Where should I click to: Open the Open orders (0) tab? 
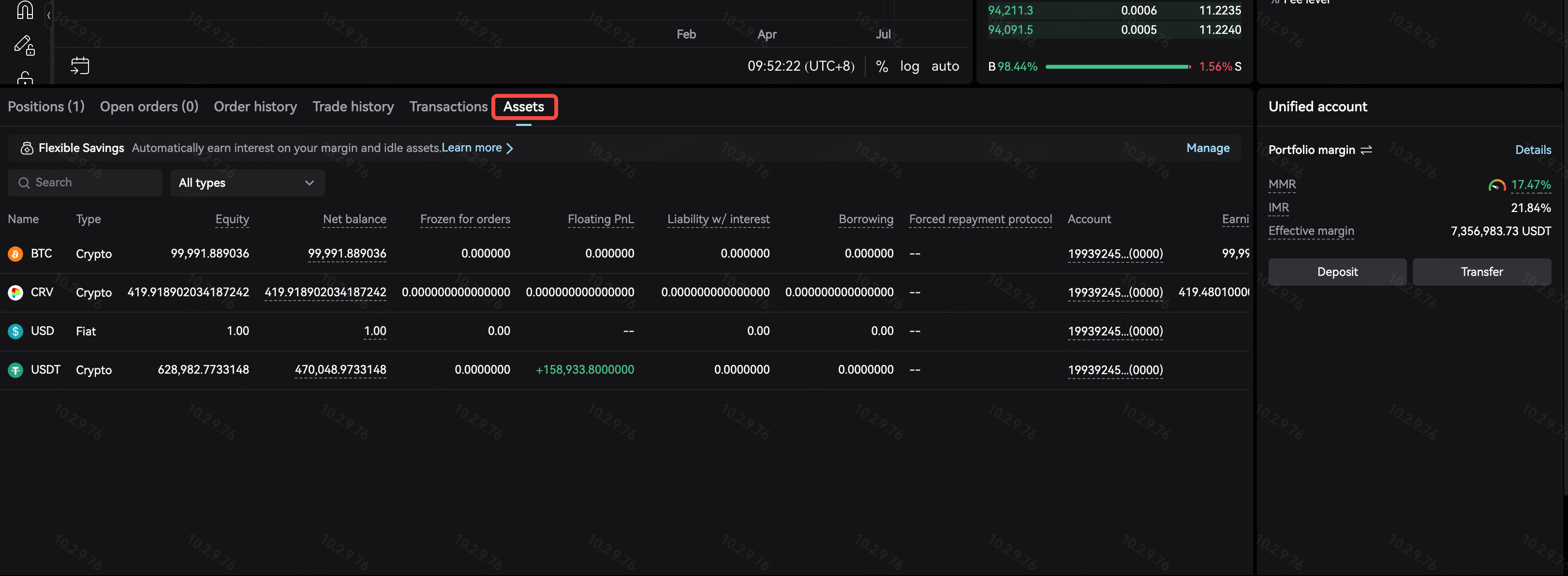pyautogui.click(x=149, y=106)
